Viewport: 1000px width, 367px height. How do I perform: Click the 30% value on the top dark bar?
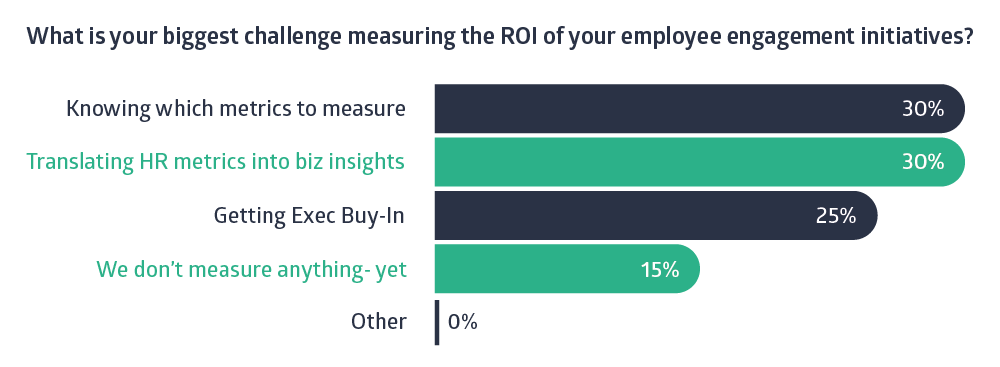(922, 109)
